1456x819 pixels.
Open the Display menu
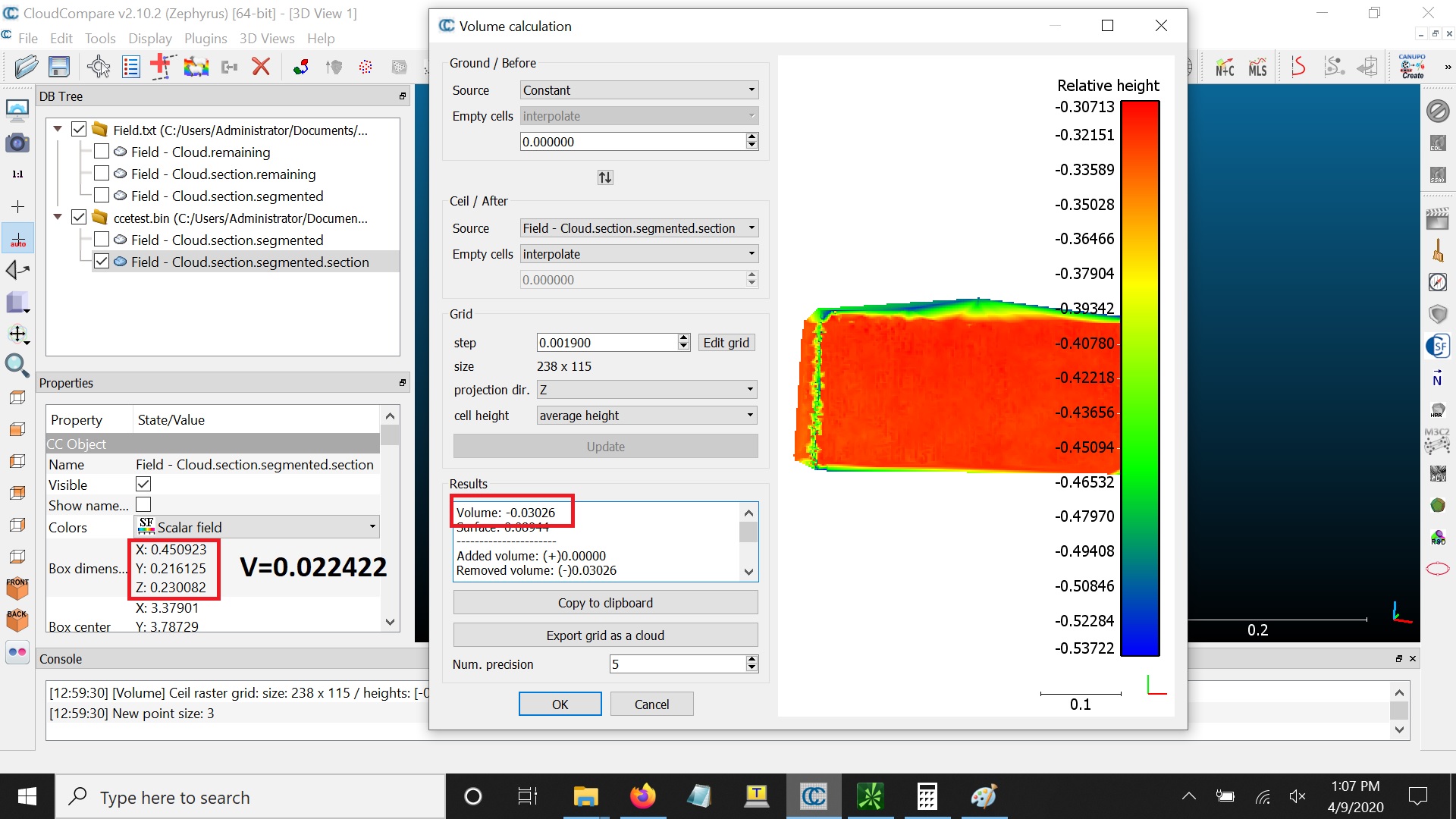pos(150,39)
